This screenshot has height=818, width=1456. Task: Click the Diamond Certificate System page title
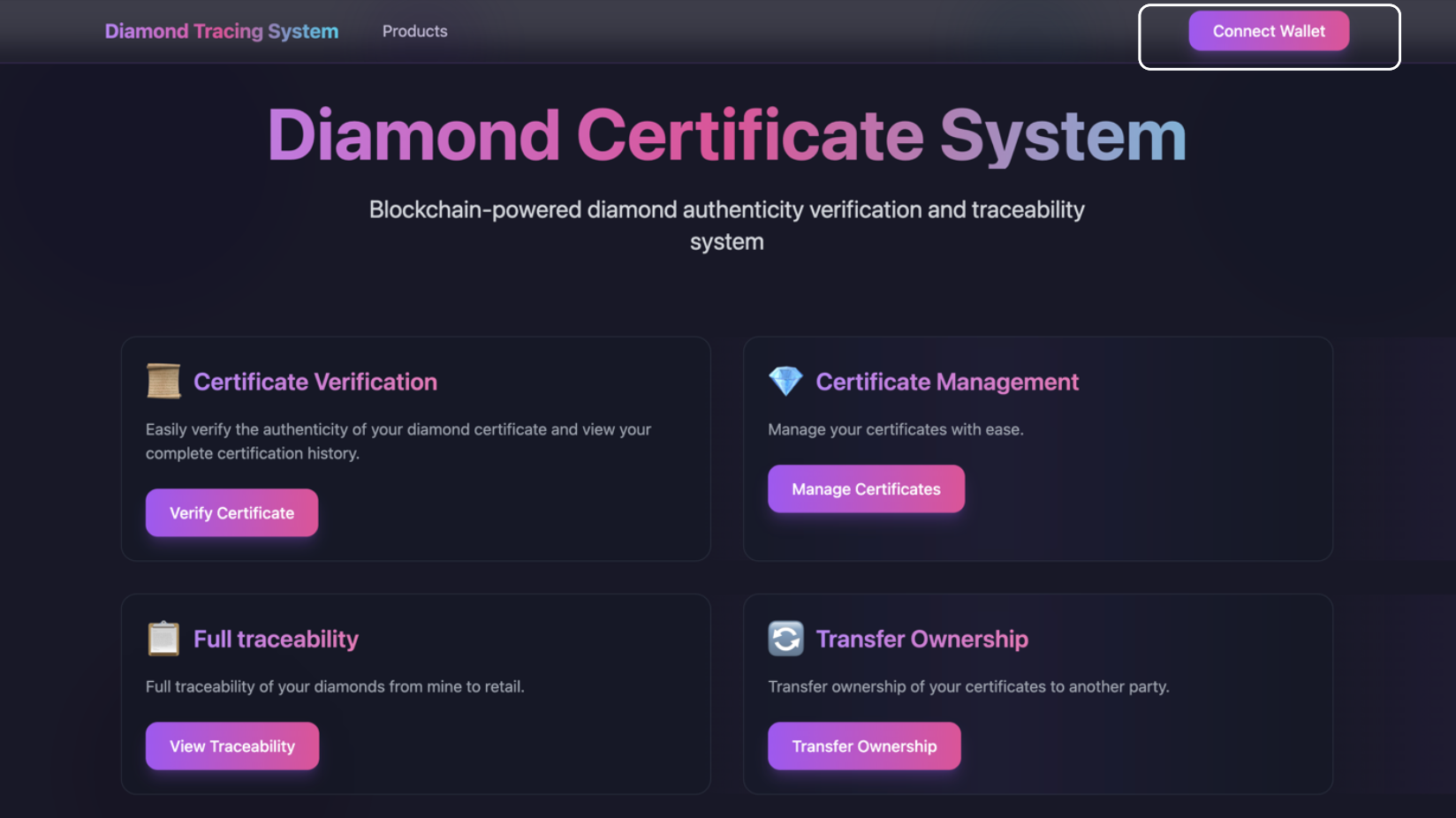point(726,134)
